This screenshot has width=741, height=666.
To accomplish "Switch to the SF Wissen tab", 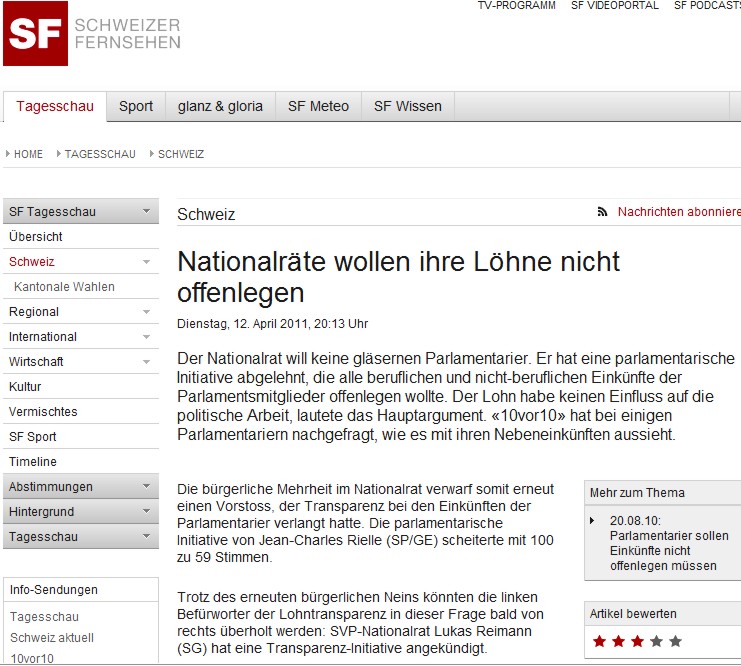I will pos(408,106).
